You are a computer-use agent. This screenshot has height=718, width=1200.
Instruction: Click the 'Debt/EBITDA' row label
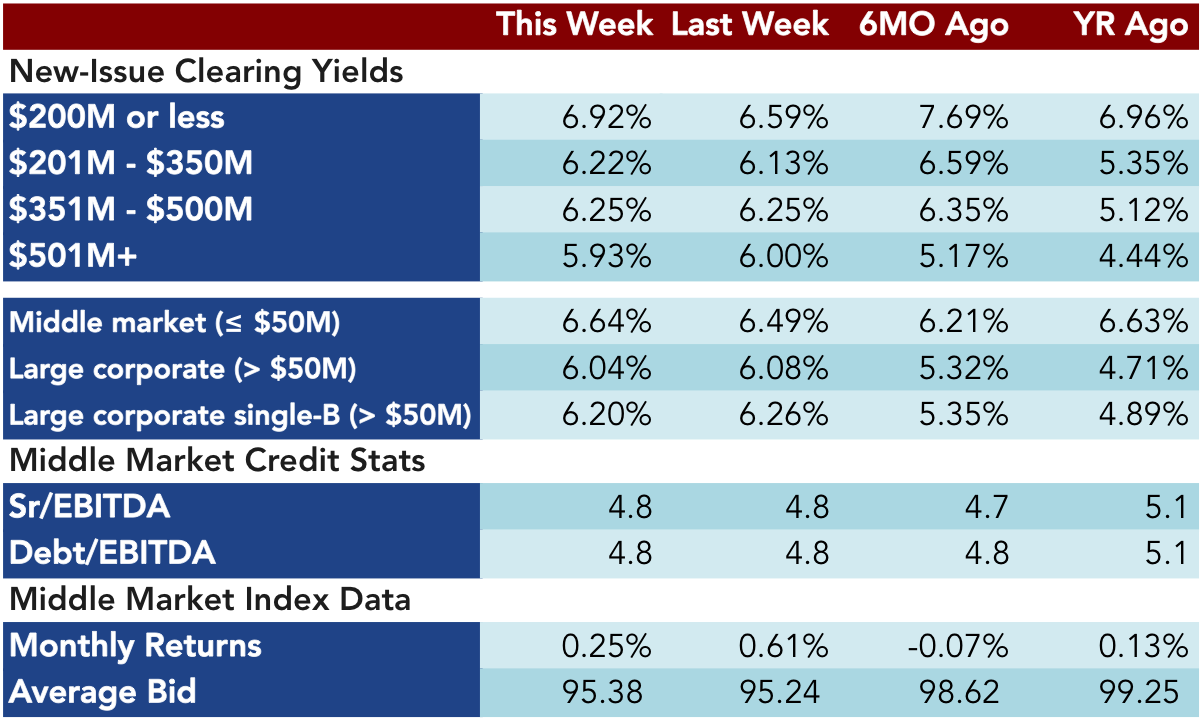(x=112, y=553)
